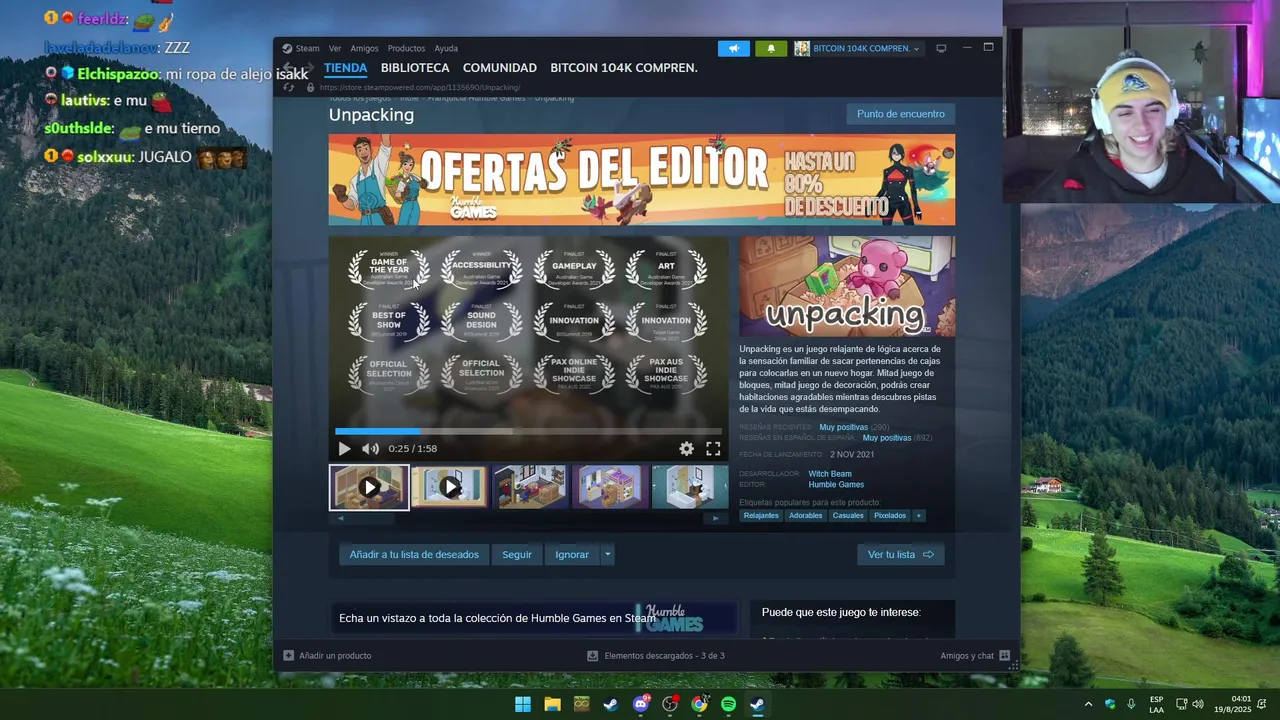Open the fifth bathroom screenshot thumbnail
This screenshot has height=720, width=1280.
(689, 487)
